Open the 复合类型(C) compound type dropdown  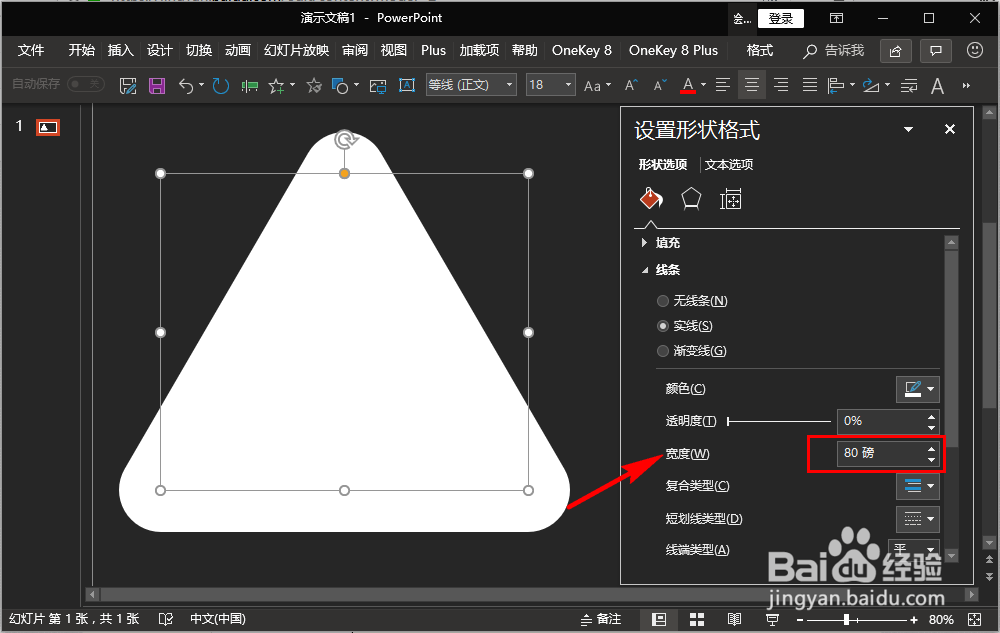(918, 486)
